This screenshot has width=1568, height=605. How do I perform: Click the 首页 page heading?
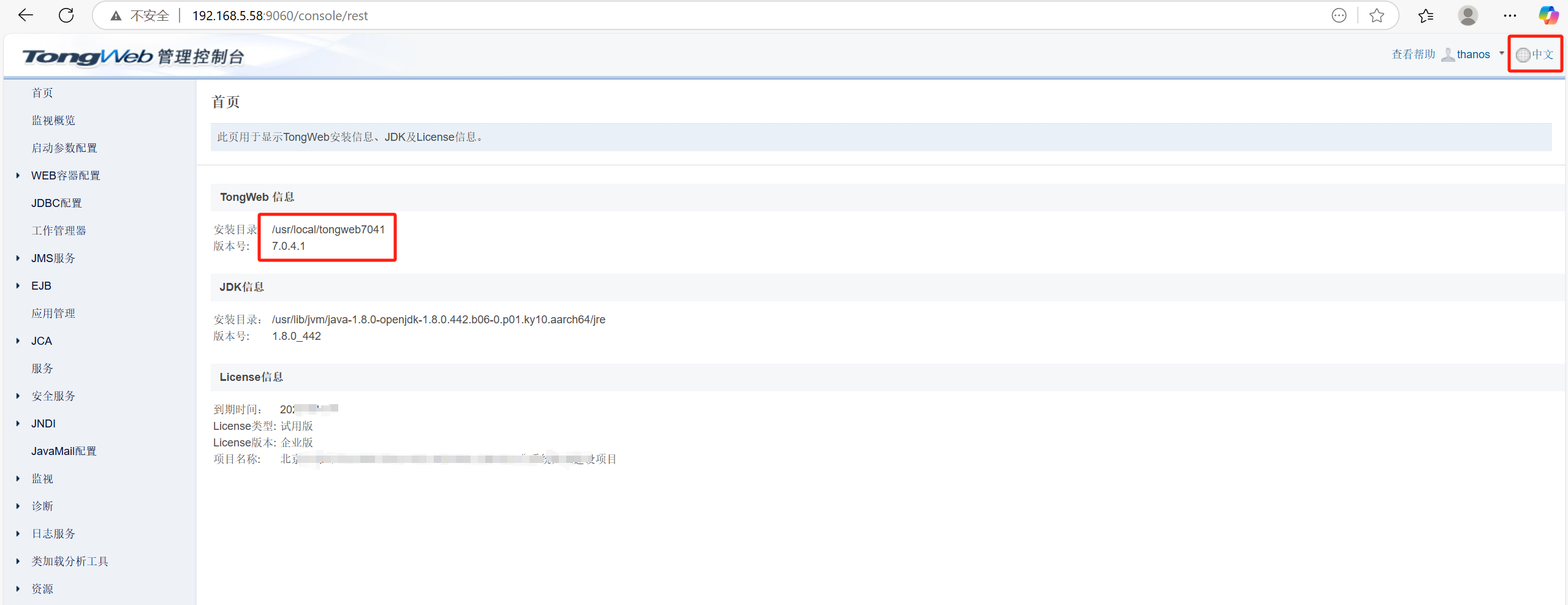tap(225, 102)
